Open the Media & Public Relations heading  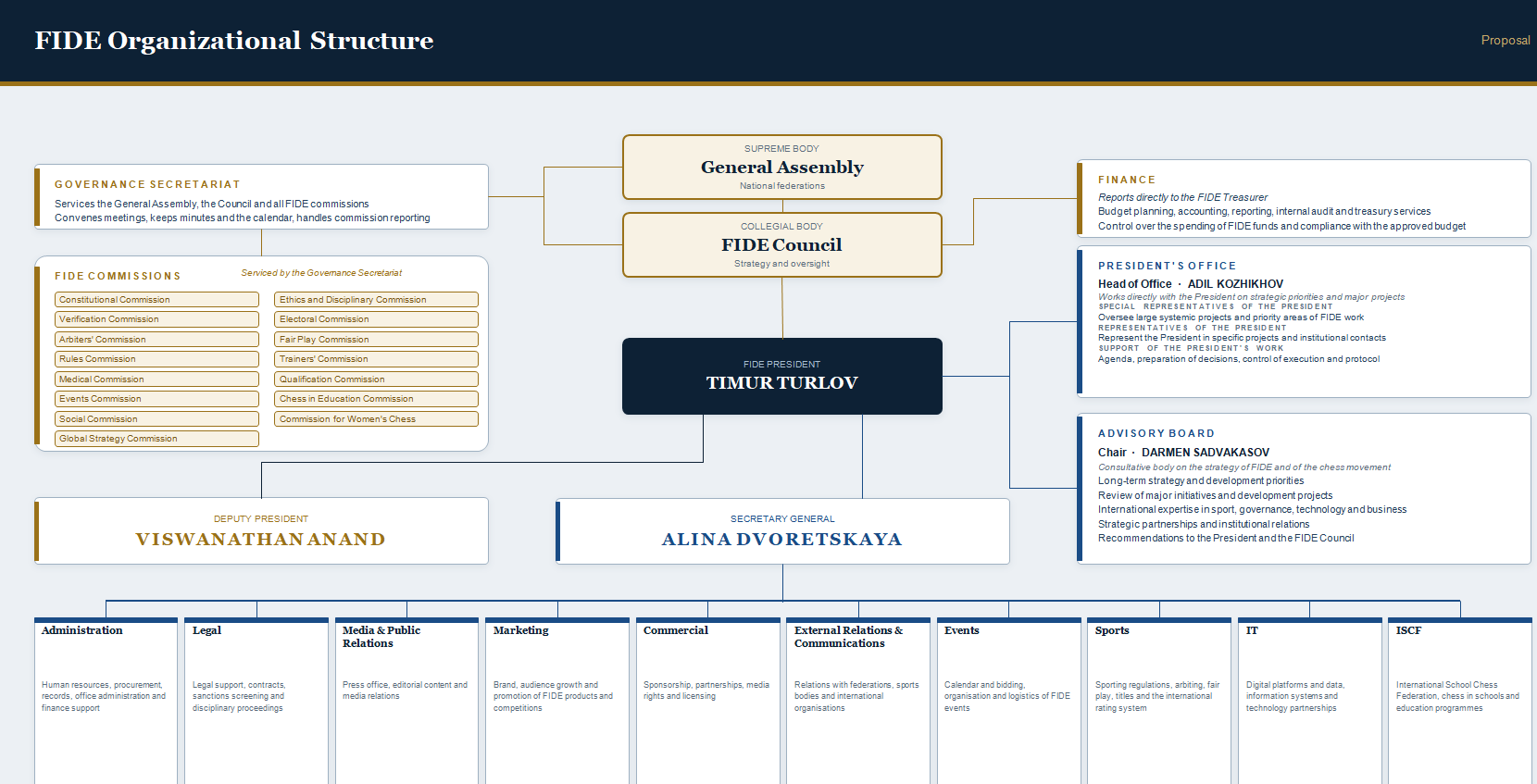(381, 637)
